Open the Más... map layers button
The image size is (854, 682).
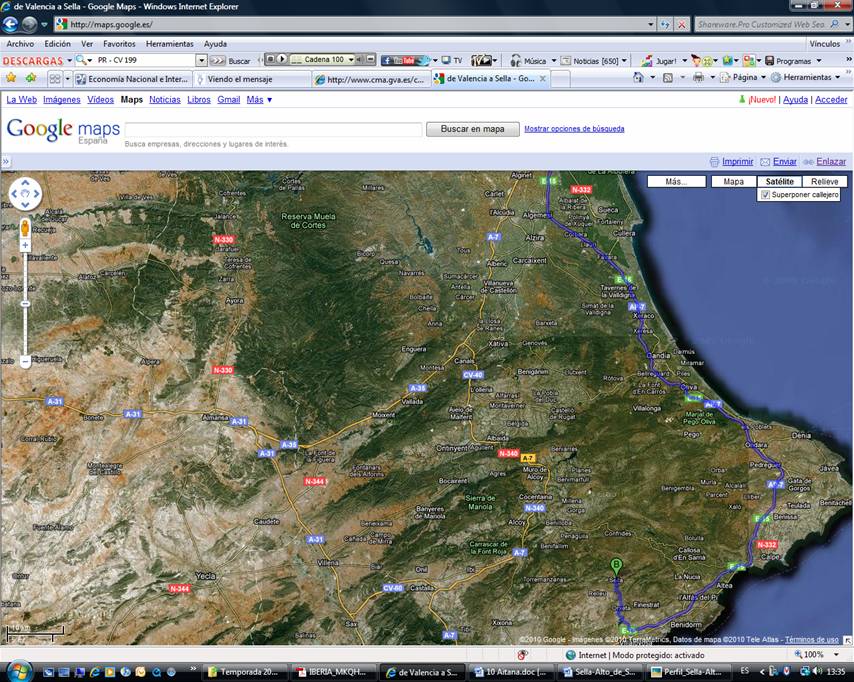(676, 181)
